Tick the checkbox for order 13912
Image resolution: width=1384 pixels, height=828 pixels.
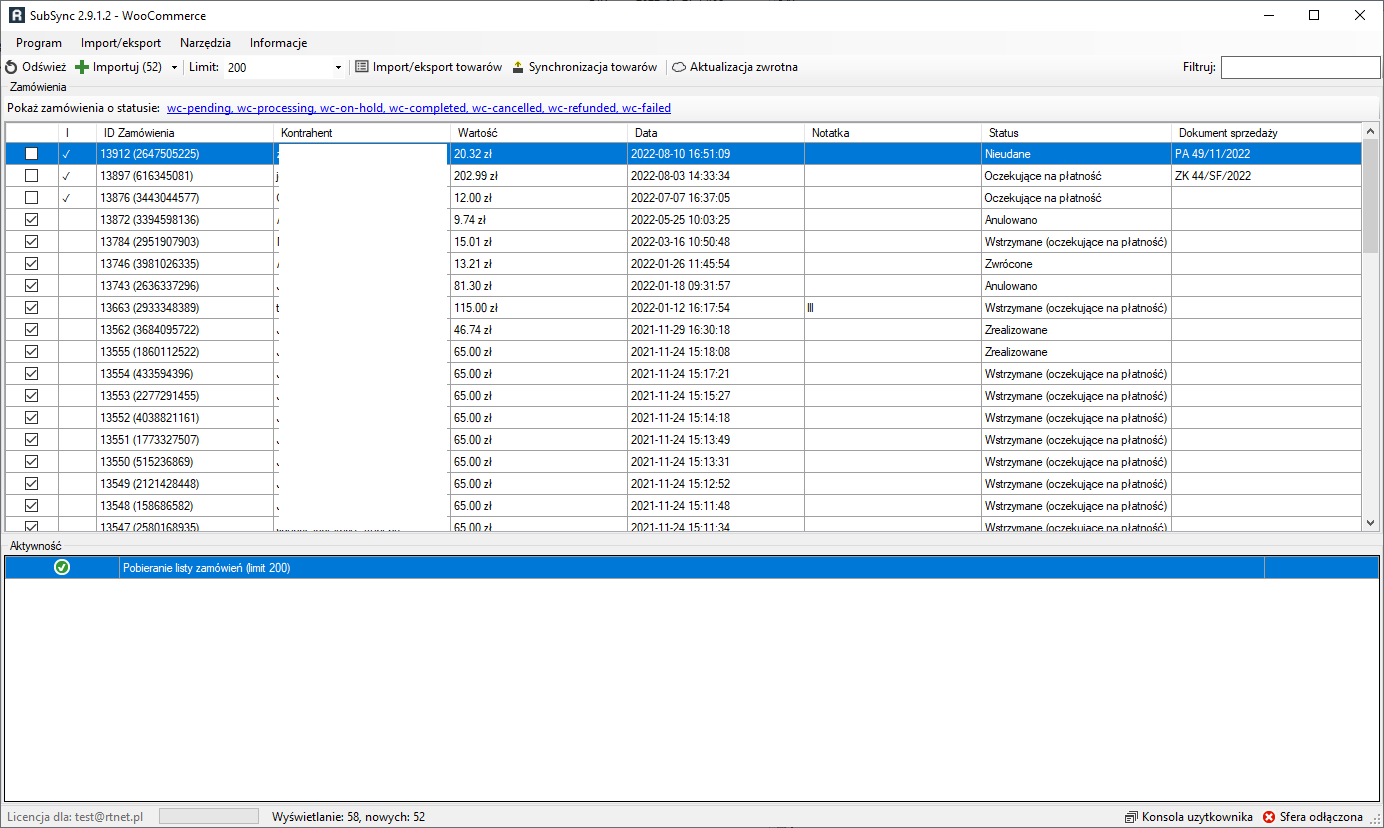(32, 154)
